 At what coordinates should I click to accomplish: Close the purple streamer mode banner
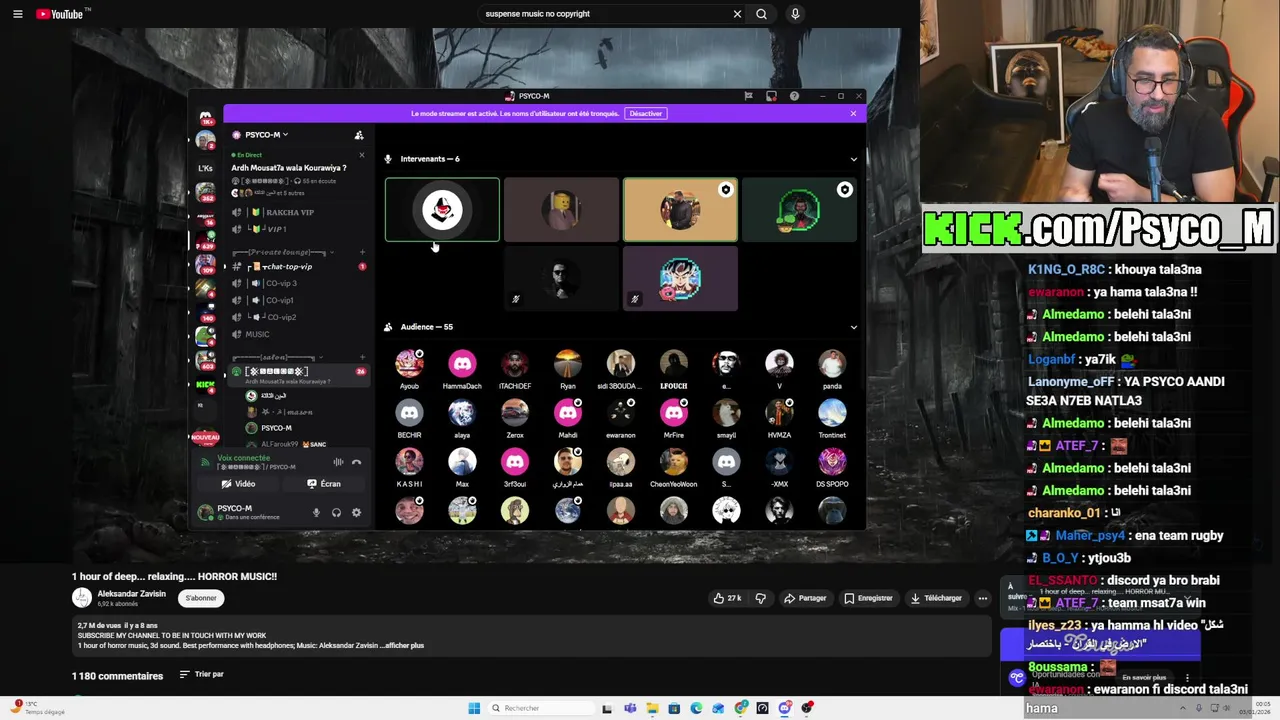[853, 113]
